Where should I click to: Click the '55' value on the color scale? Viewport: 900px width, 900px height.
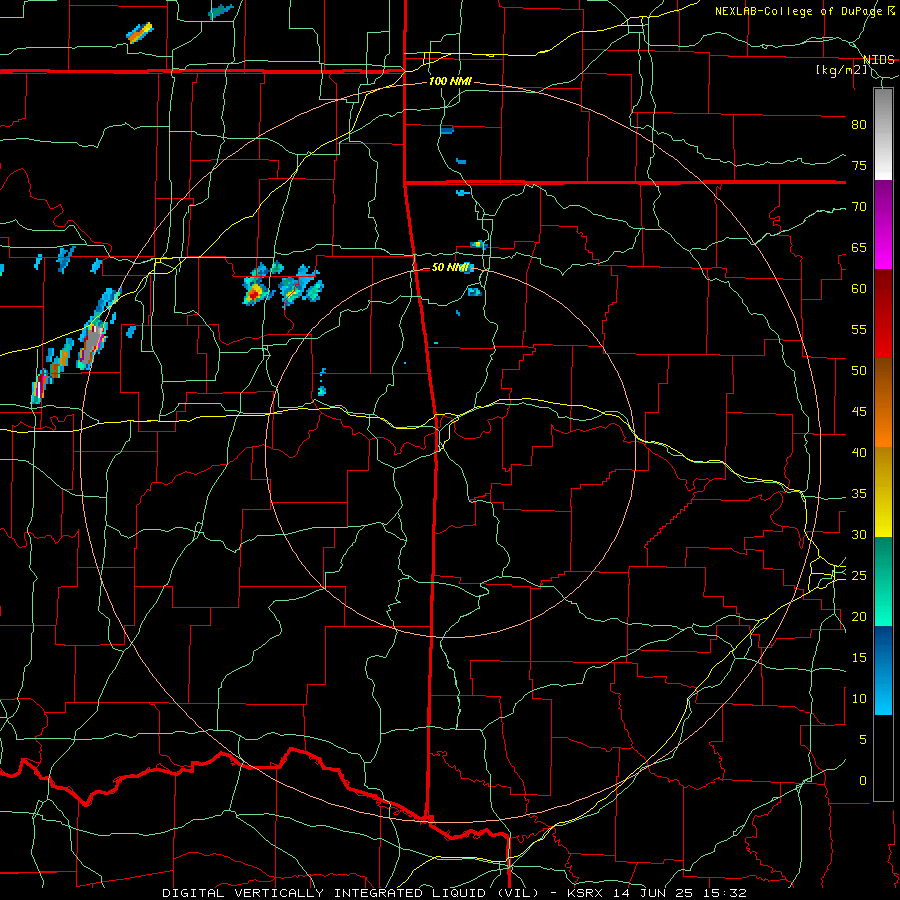[859, 329]
